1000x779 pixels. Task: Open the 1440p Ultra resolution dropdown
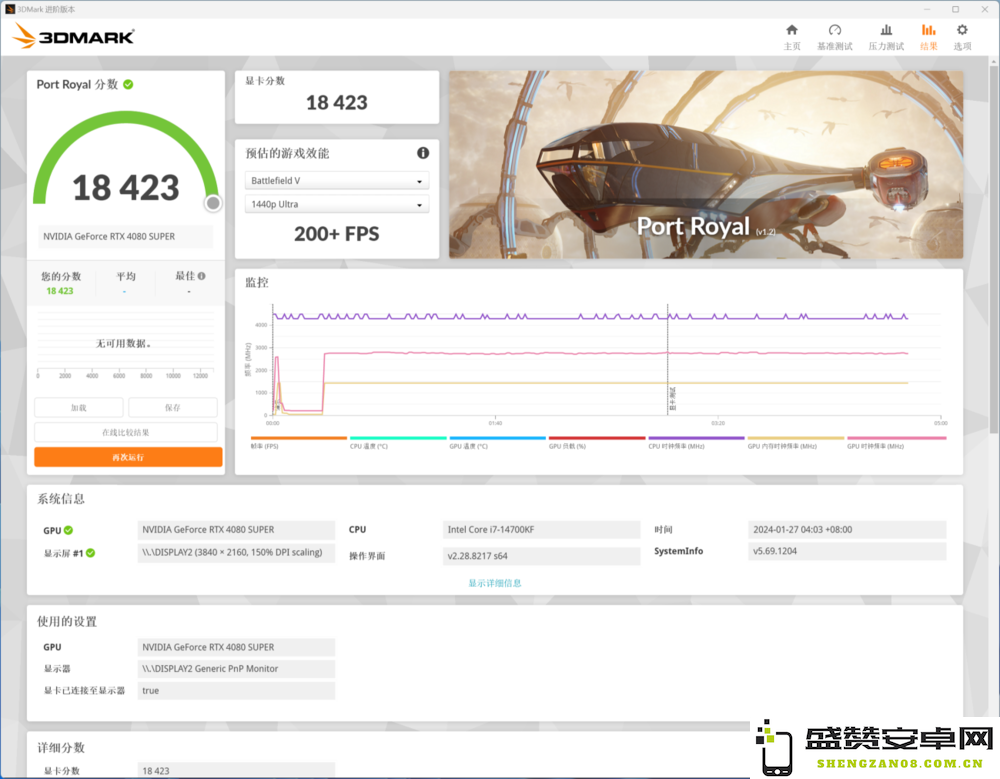337,204
